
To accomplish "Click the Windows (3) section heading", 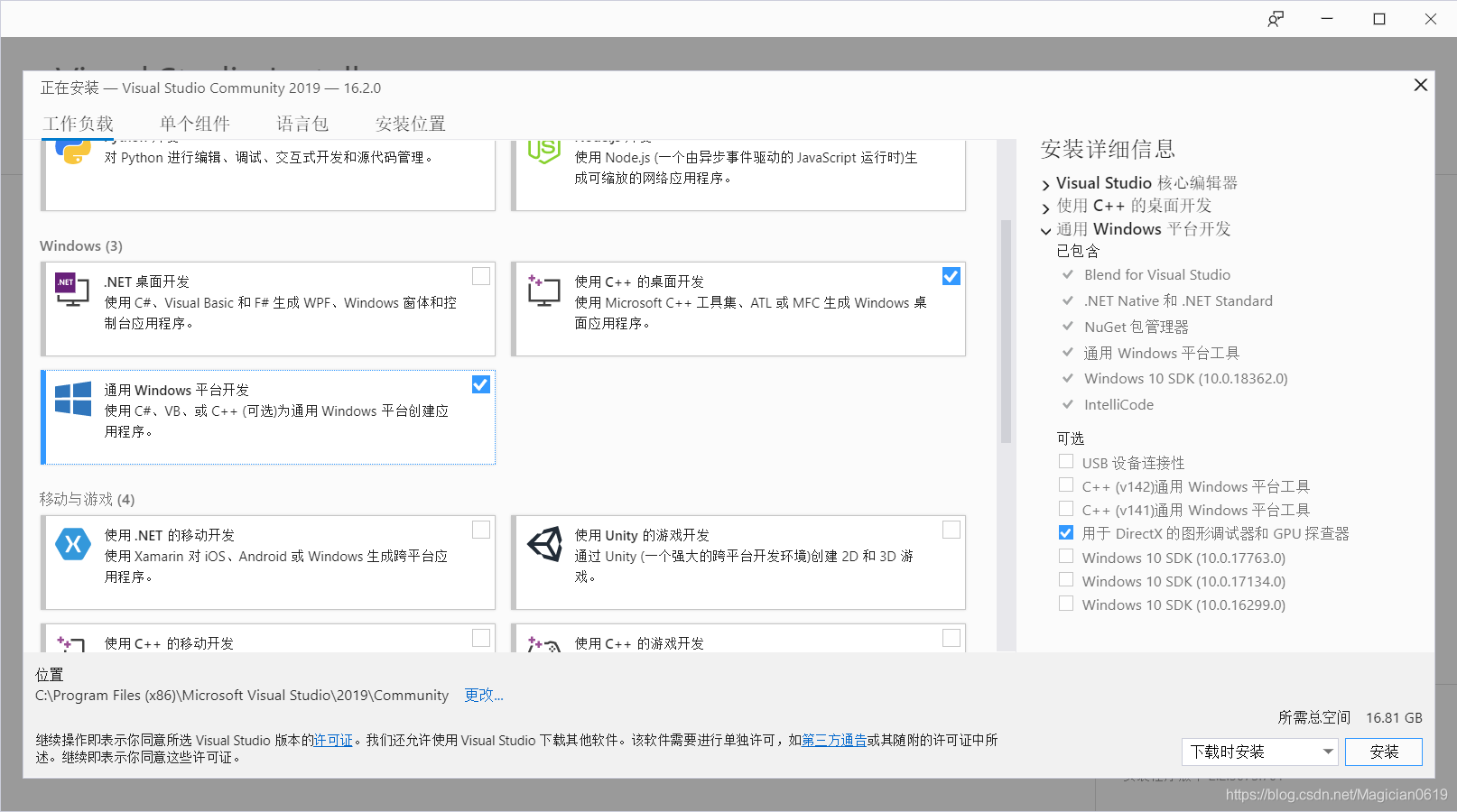I will pyautogui.click(x=81, y=245).
